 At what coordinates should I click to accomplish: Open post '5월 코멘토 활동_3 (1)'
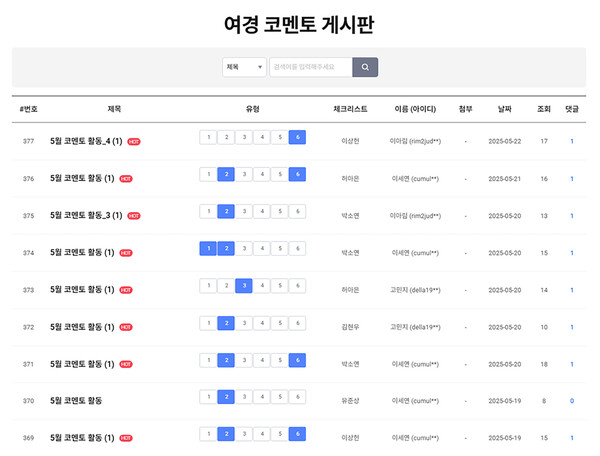click(86, 215)
